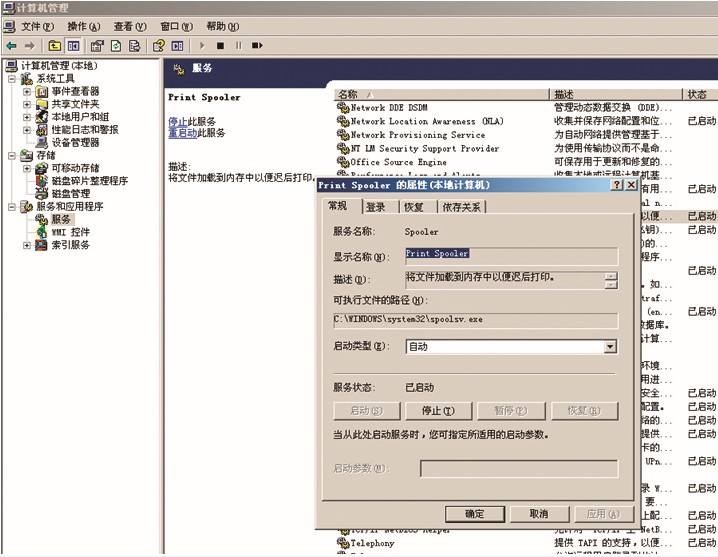
Task: Click the Disk Management icon (磁盘管理)
Action: (42, 193)
